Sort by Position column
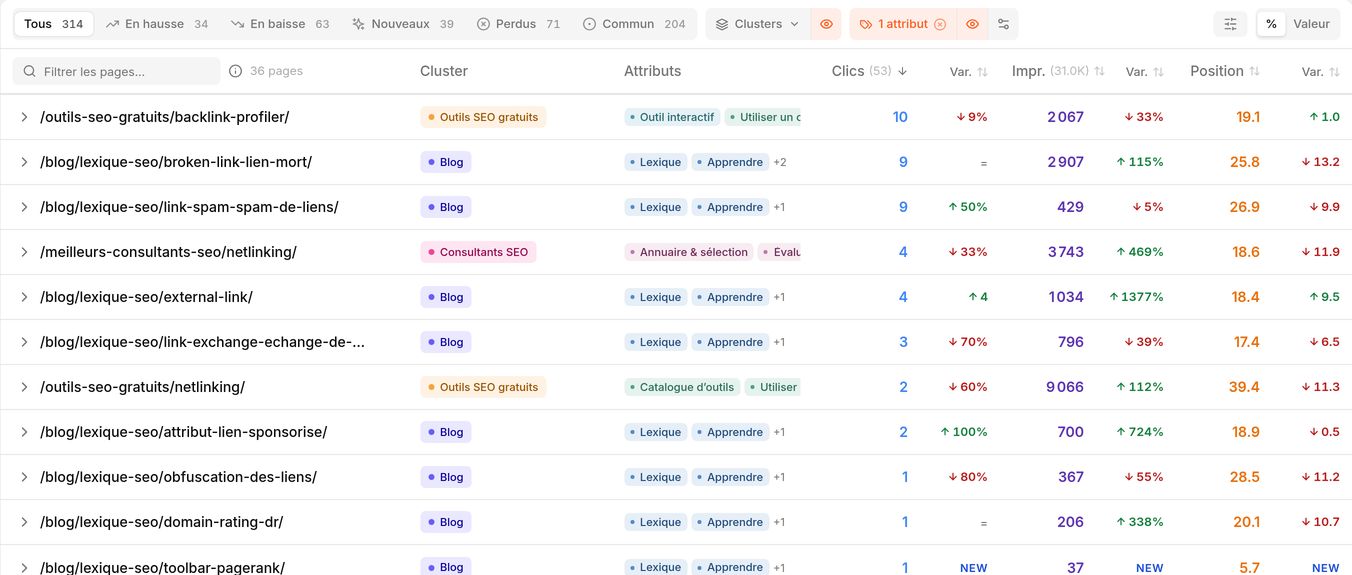This screenshot has height=575, width=1352. pyautogui.click(x=1225, y=71)
